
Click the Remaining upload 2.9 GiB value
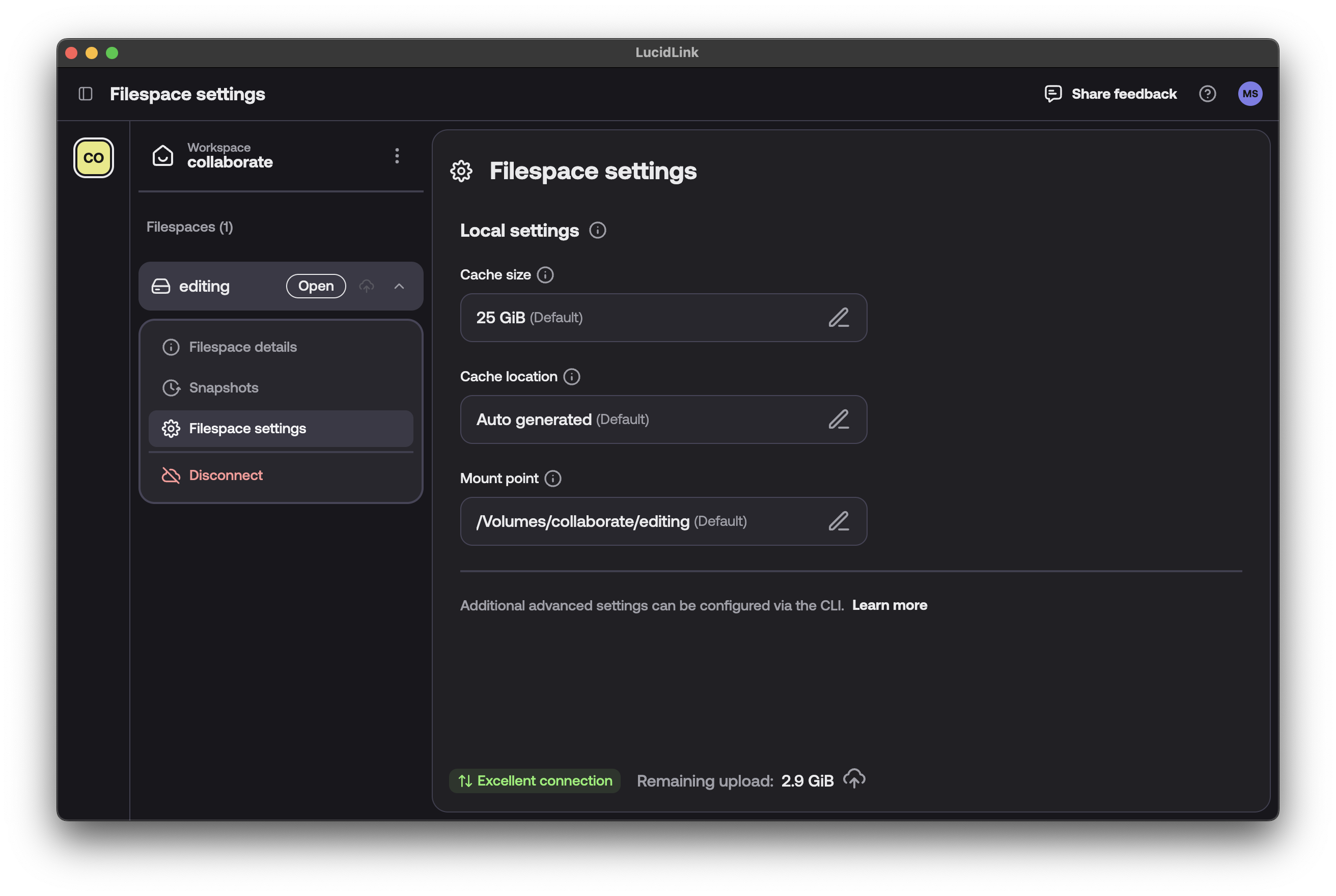808,780
